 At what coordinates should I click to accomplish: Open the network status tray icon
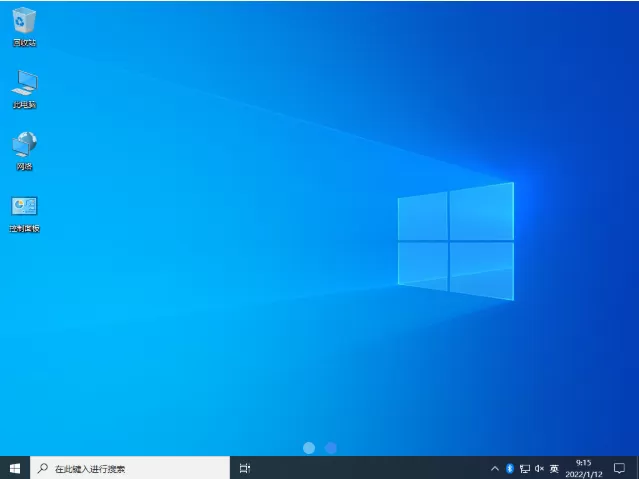coord(525,468)
